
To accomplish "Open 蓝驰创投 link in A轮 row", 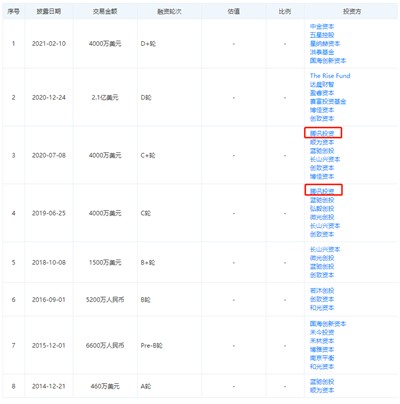I will 322,382.
